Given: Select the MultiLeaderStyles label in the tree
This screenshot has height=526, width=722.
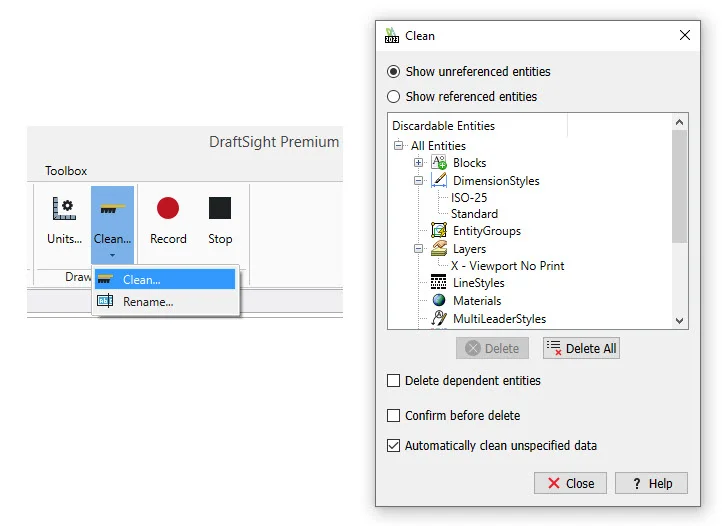Looking at the screenshot, I should (500, 319).
